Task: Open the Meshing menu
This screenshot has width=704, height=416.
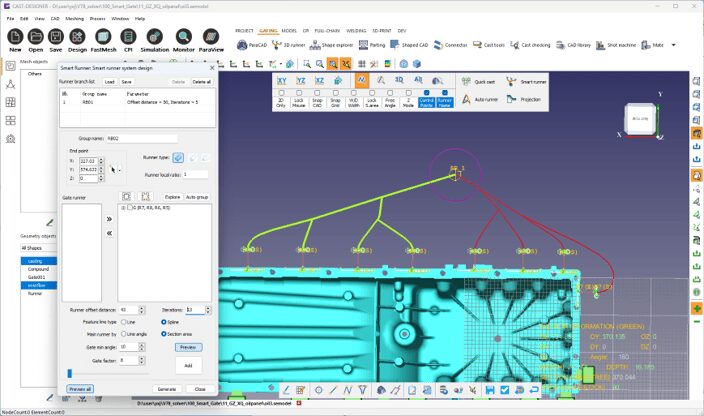Action: [76, 18]
